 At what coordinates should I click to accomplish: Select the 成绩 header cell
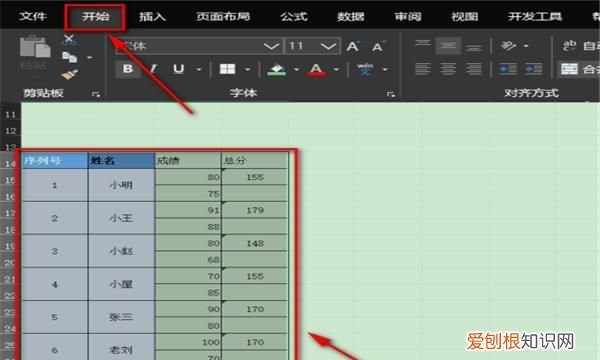pos(188,161)
